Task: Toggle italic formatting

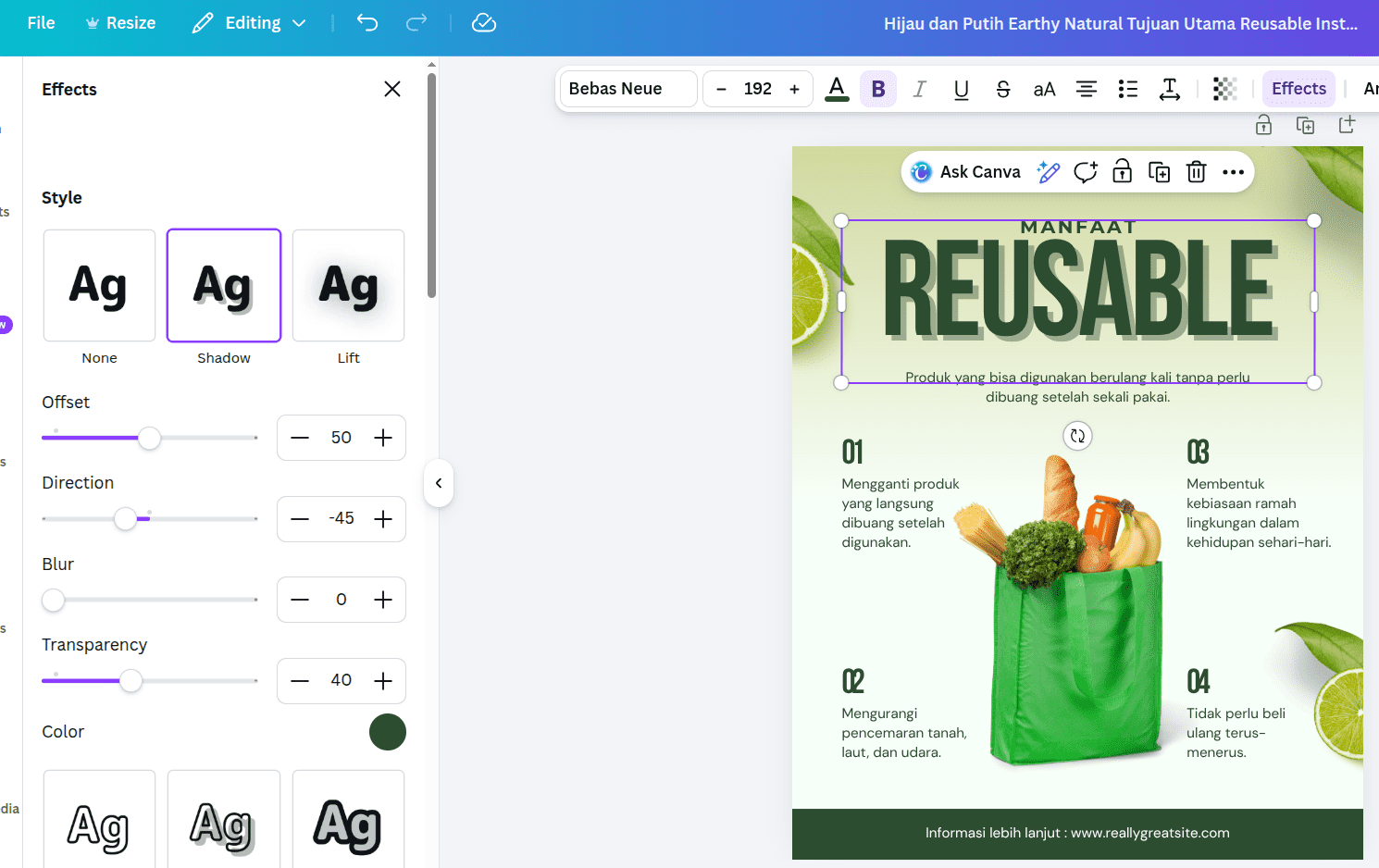Action: click(919, 89)
